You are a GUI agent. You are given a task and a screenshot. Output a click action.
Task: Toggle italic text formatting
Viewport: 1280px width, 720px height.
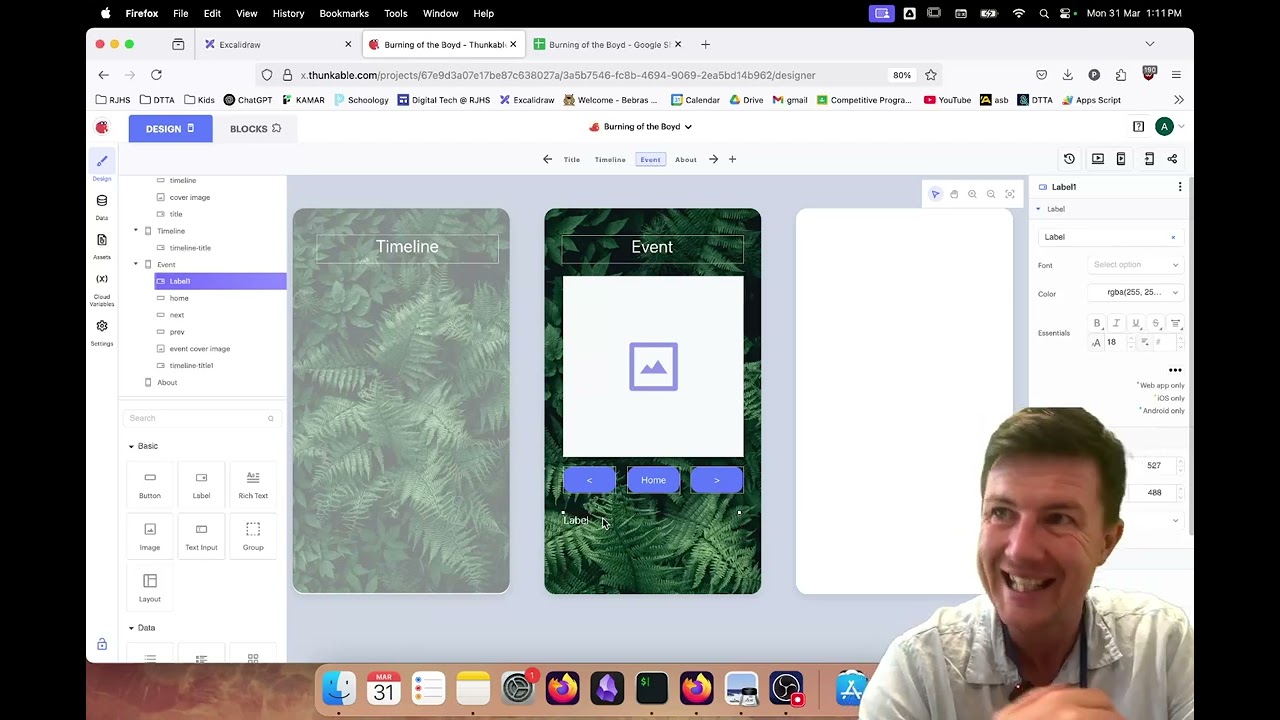pos(1116,323)
